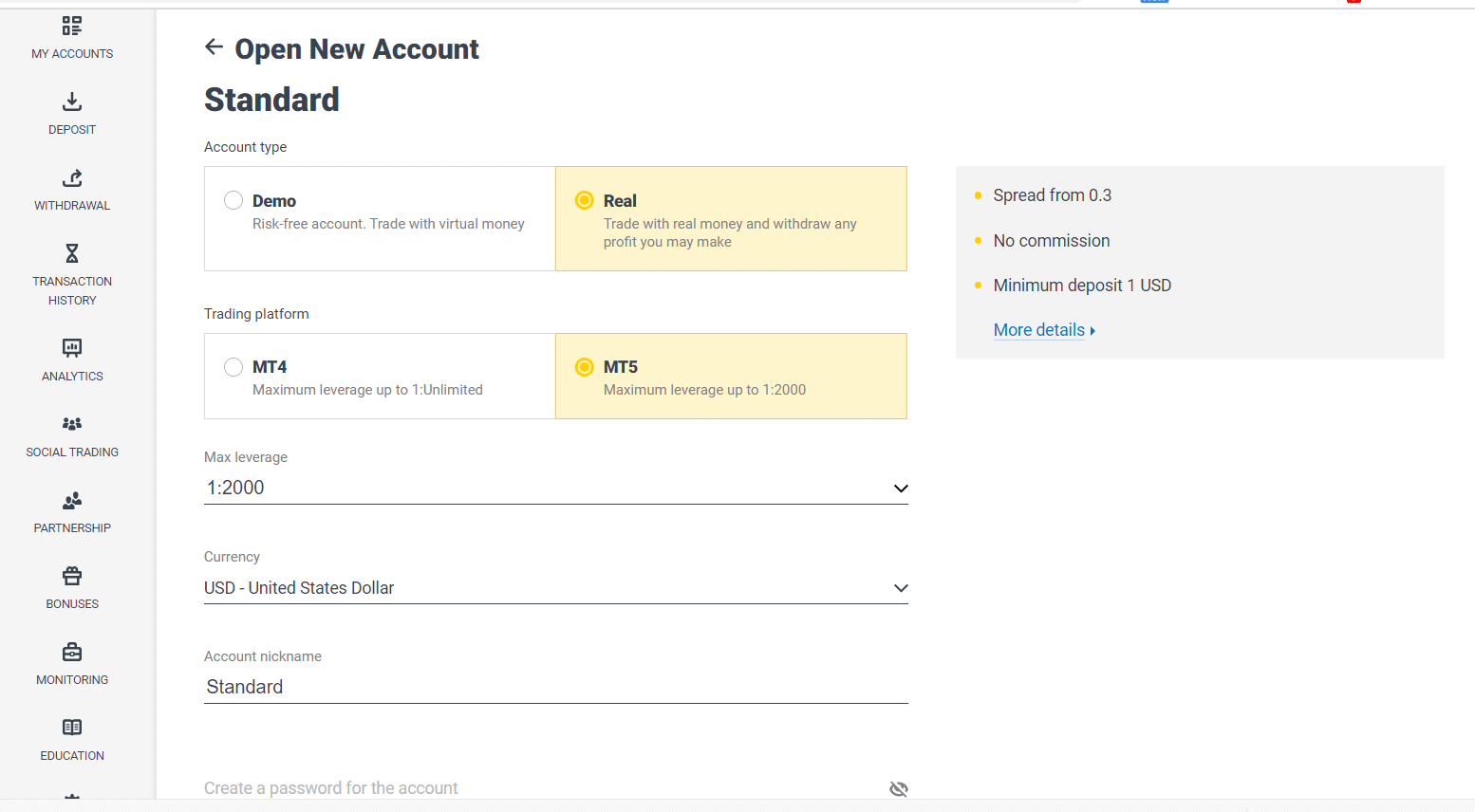Click the Social Trading people icon

(x=72, y=424)
